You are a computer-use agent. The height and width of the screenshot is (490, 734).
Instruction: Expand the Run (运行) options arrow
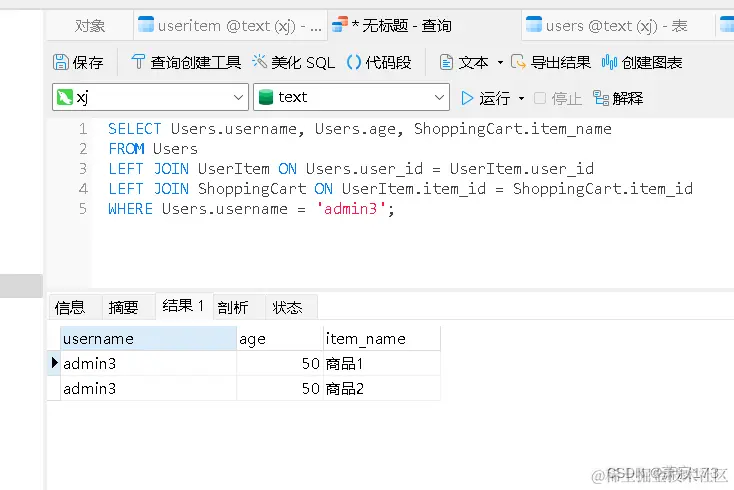[x=521, y=98]
